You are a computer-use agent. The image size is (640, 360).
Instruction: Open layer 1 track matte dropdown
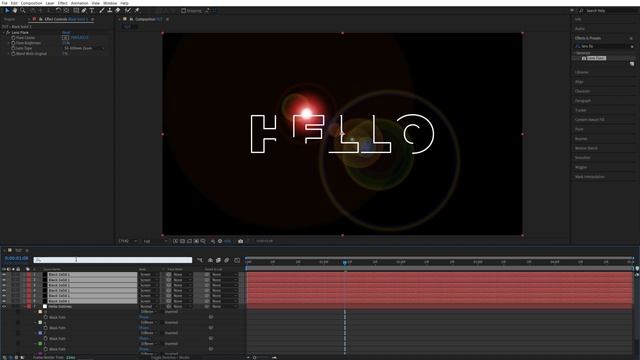pyautogui.click(x=182, y=275)
